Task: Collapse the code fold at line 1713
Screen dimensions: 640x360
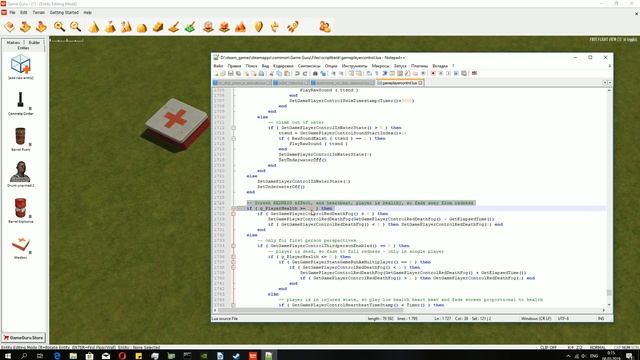Action: tap(233, 128)
